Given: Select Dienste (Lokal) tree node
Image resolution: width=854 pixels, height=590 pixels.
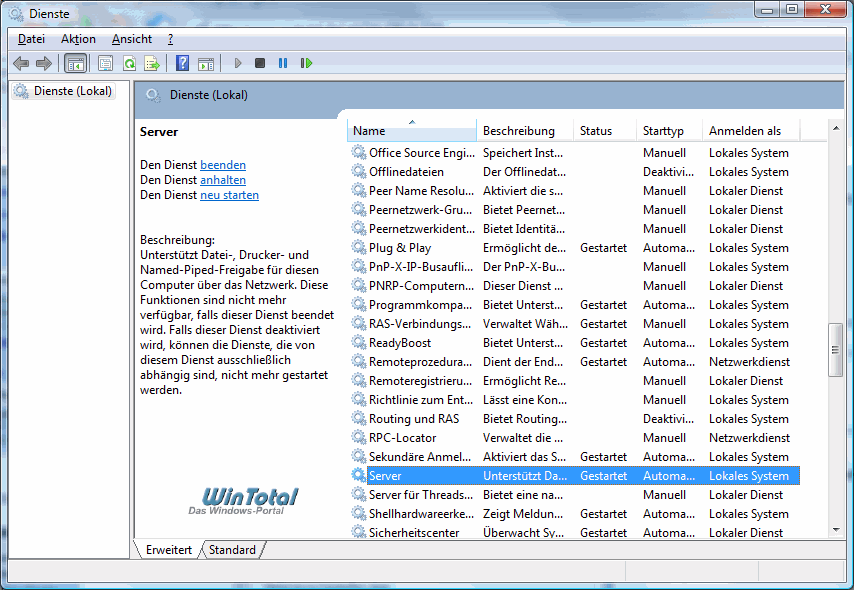Looking at the screenshot, I should point(64,91).
